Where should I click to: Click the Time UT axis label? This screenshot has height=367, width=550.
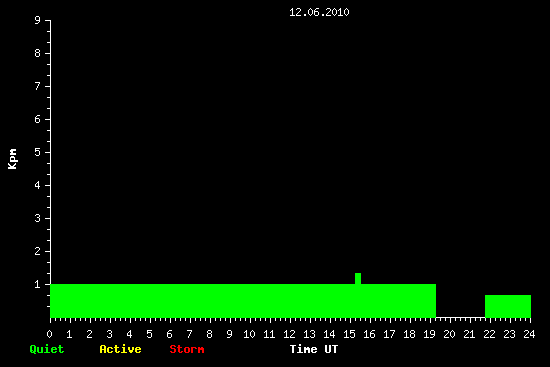coord(314,349)
